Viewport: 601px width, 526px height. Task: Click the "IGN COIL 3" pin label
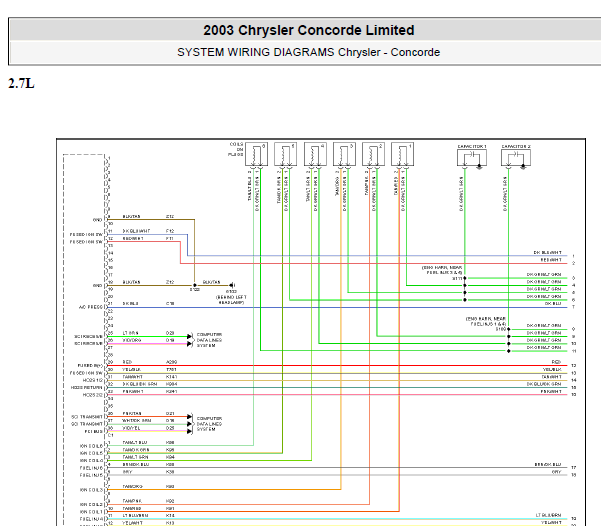point(92,490)
